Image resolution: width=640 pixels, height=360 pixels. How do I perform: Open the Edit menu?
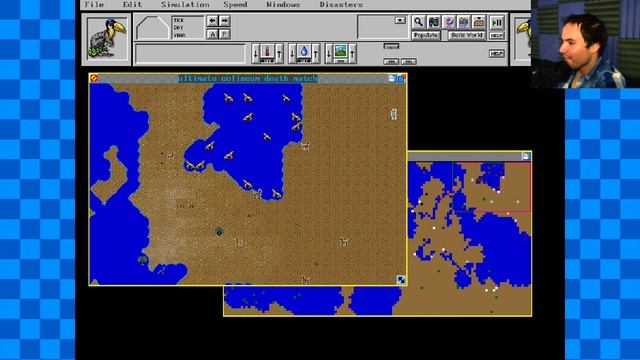(132, 4)
